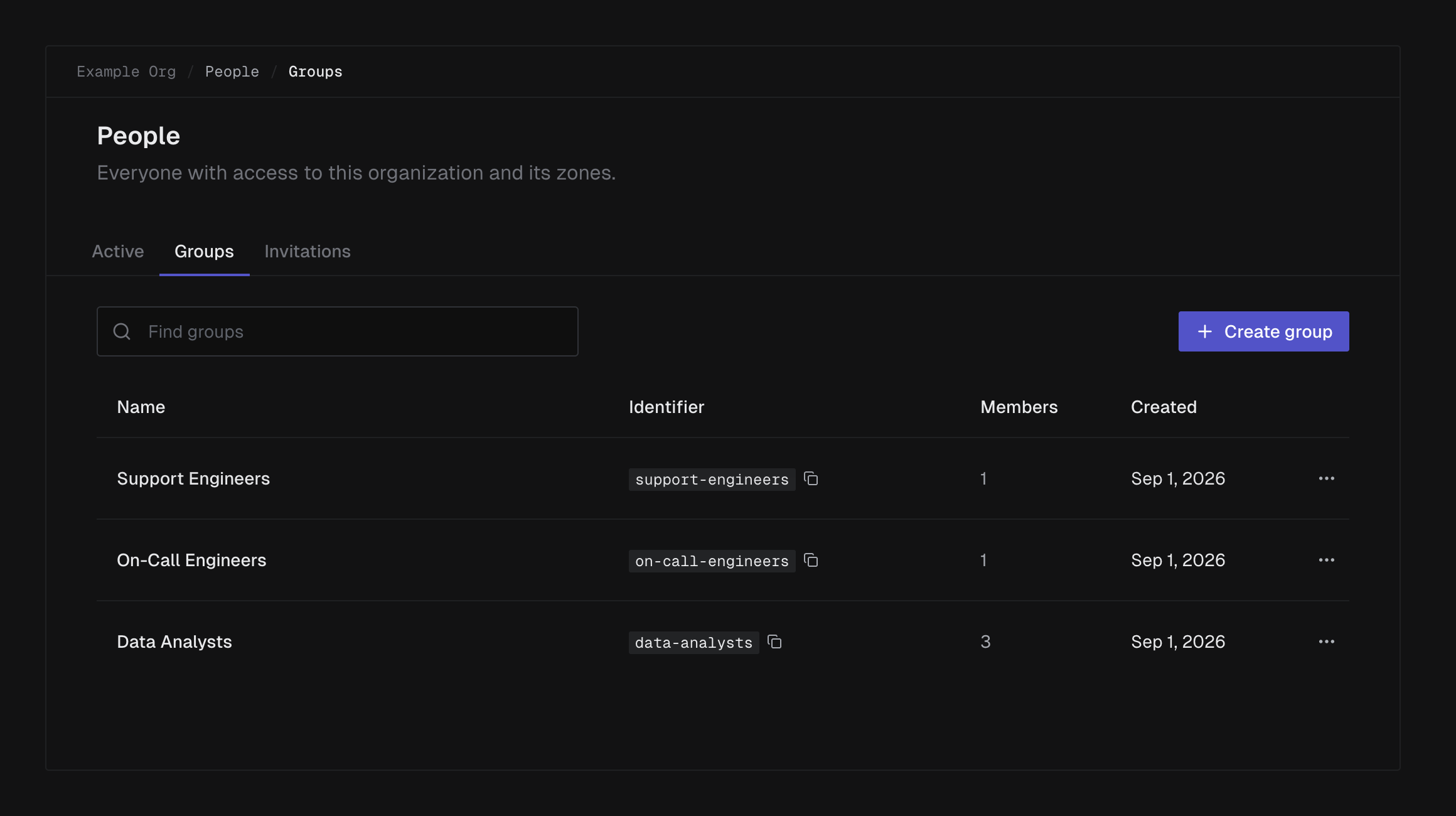Focus the Find groups search field
1456x816 pixels.
(x=338, y=331)
